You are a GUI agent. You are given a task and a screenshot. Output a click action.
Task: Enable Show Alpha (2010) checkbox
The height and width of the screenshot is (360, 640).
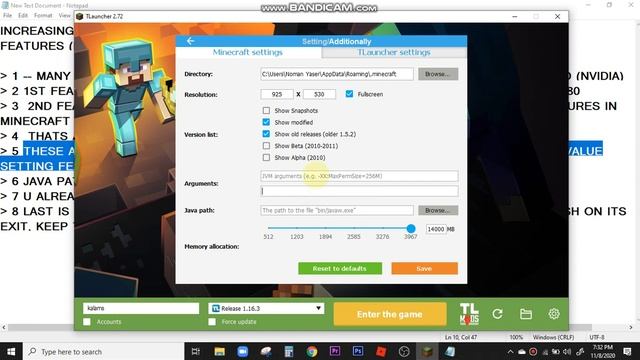pos(266,158)
